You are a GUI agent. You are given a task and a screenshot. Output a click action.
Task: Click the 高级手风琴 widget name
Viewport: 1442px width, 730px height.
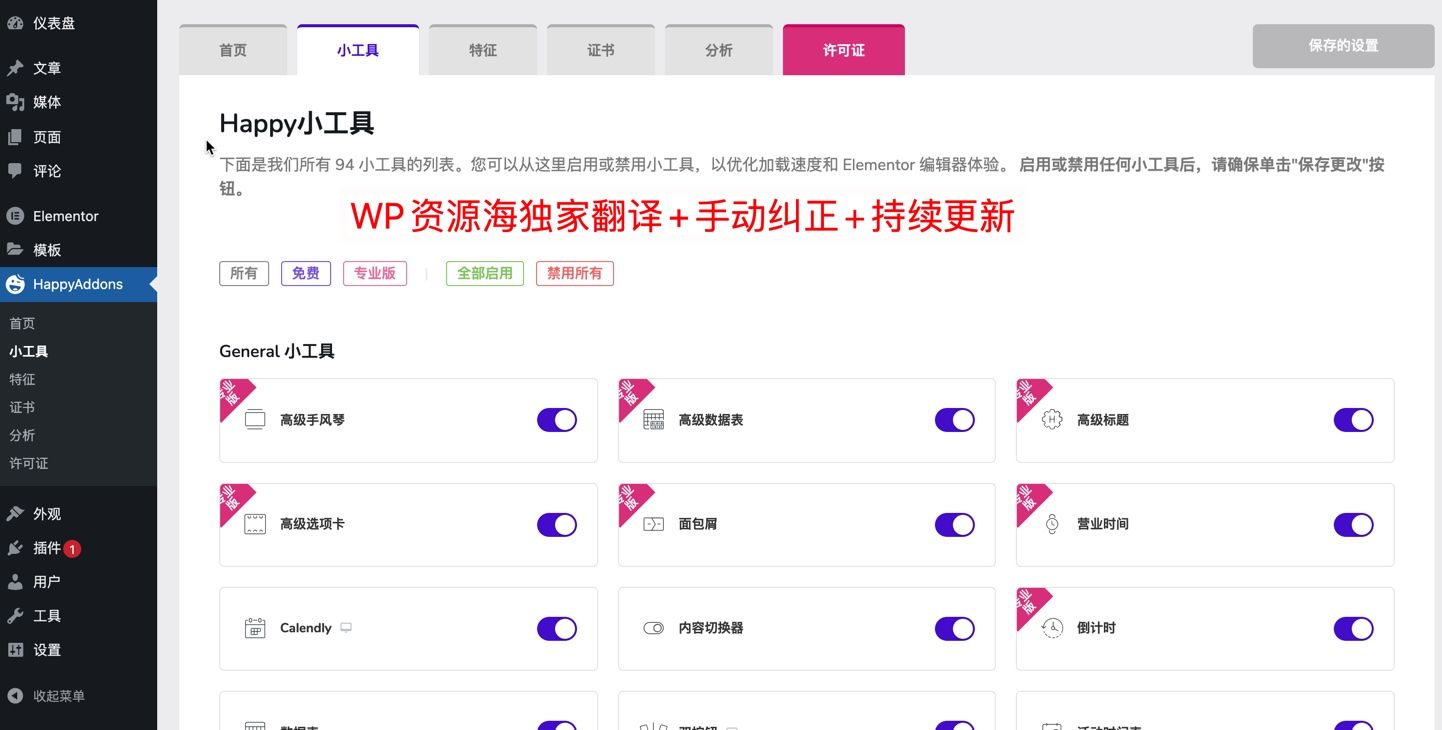312,420
